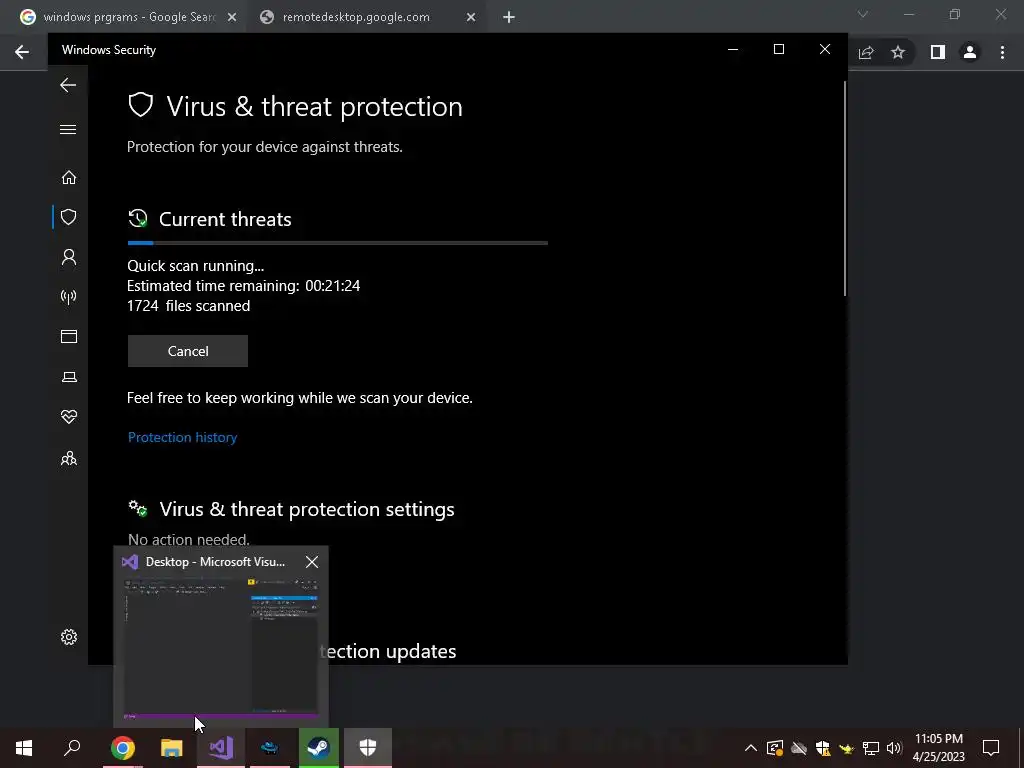Click the quick scan progress bar

338,243
